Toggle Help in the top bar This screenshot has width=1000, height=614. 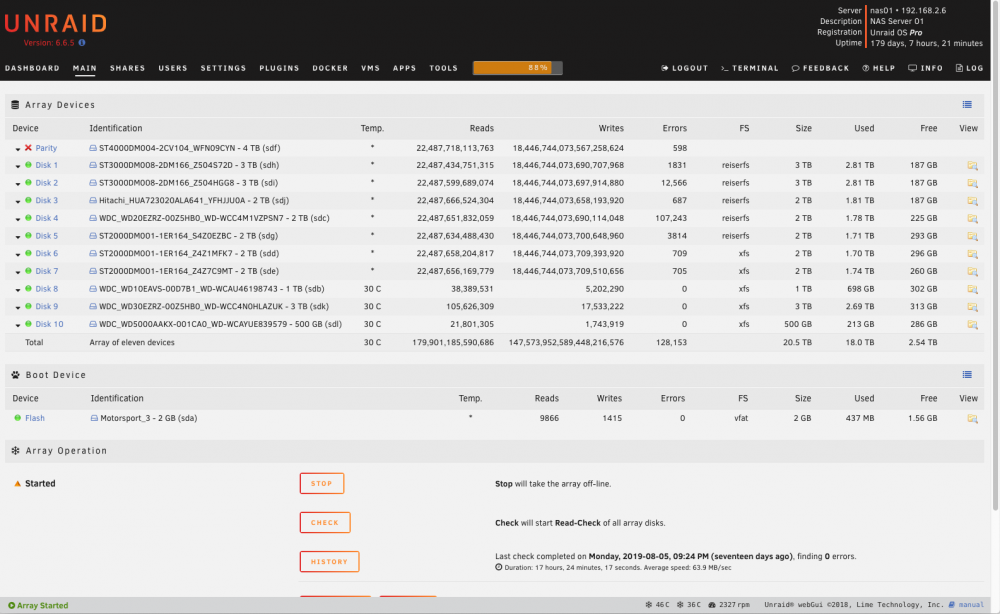879,68
